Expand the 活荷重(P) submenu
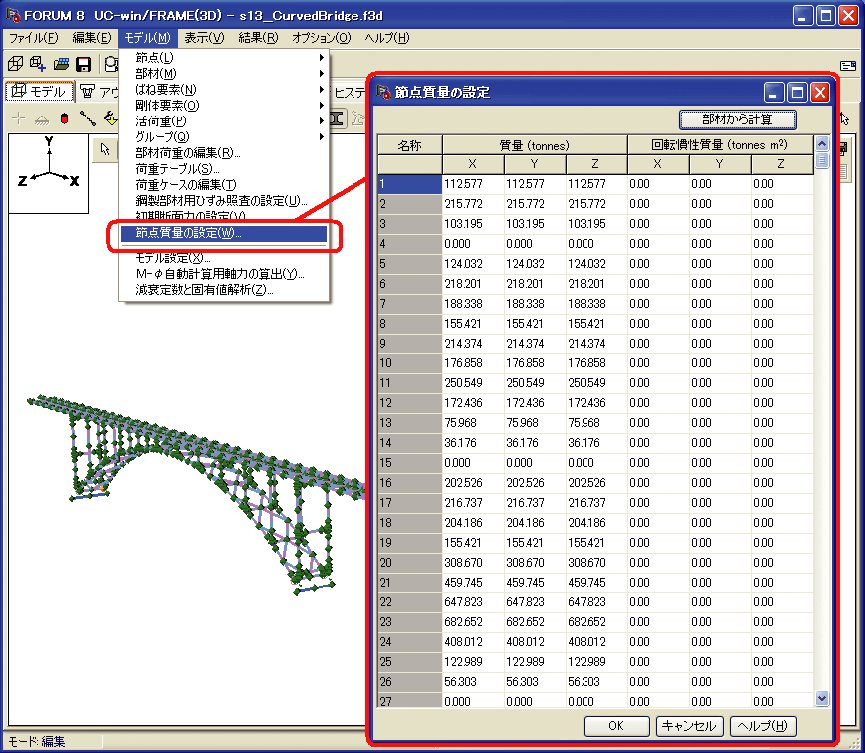 [224, 121]
